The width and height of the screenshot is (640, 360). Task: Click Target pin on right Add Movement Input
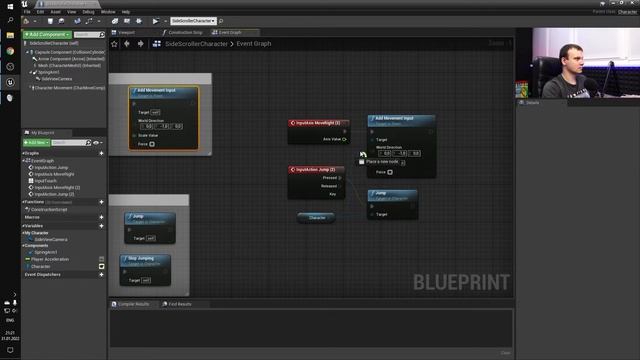(372, 140)
